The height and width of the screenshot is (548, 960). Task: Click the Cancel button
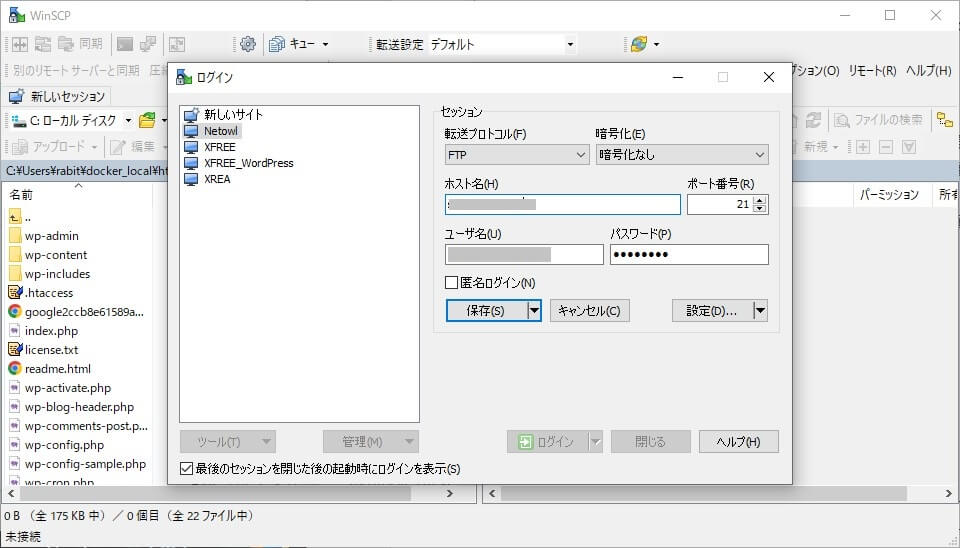click(590, 311)
